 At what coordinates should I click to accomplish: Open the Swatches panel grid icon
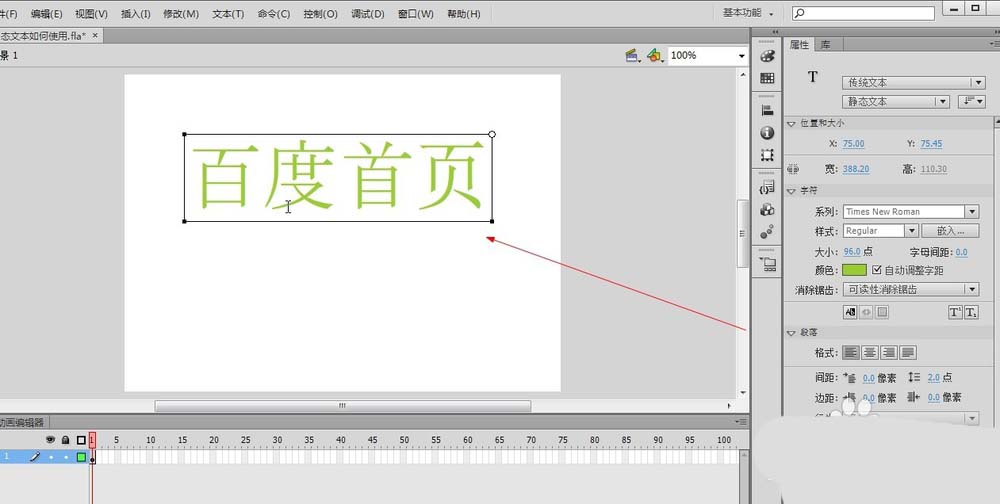(767, 78)
